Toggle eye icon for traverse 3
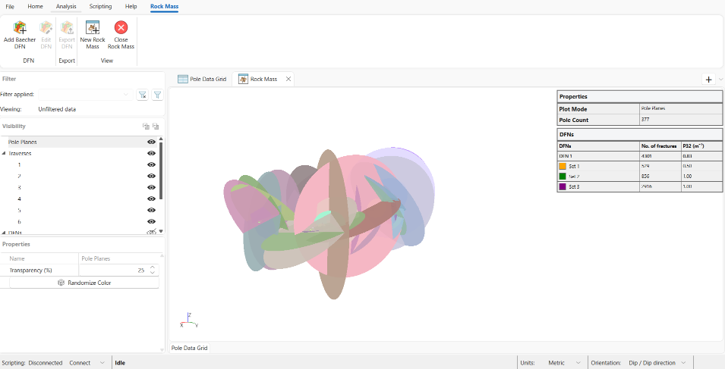The image size is (725, 369). pos(151,187)
